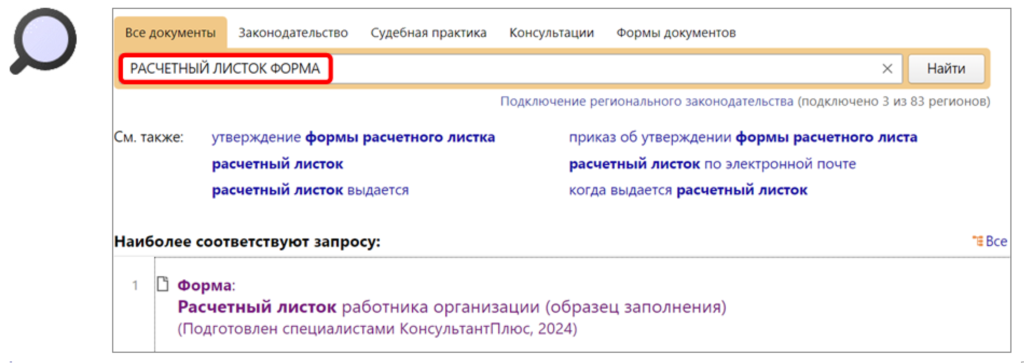1024x363 pixels.
Task: Open the Судебная практика tab
Action: pyautogui.click(x=428, y=33)
